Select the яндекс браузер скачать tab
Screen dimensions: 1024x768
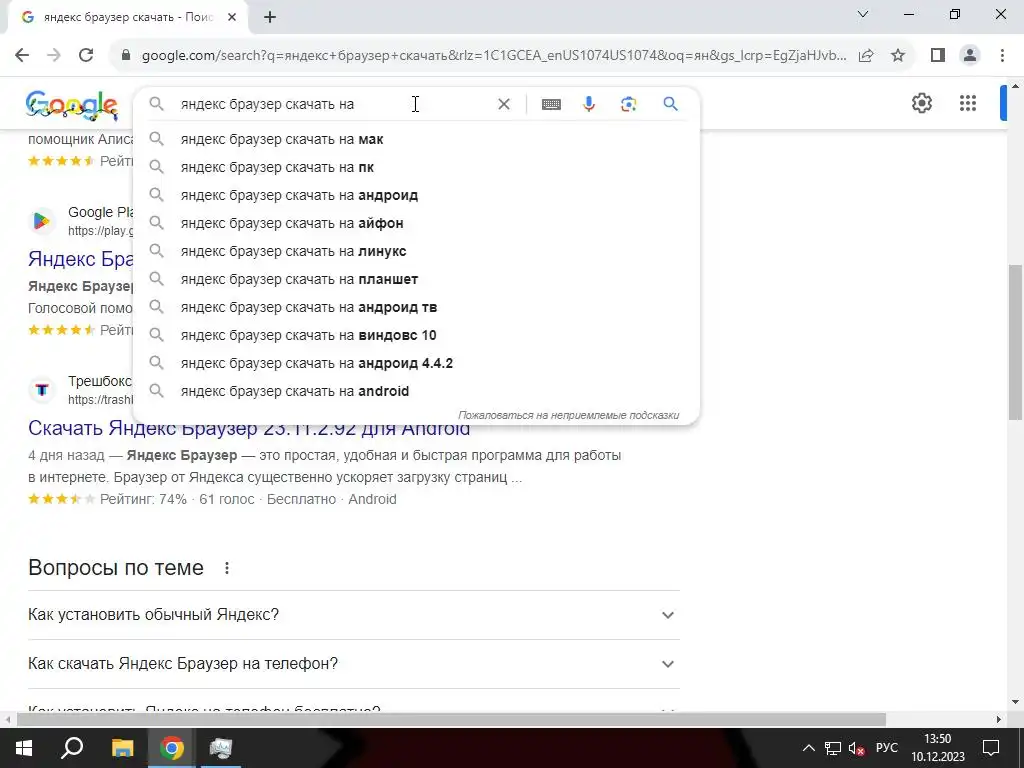tap(129, 17)
